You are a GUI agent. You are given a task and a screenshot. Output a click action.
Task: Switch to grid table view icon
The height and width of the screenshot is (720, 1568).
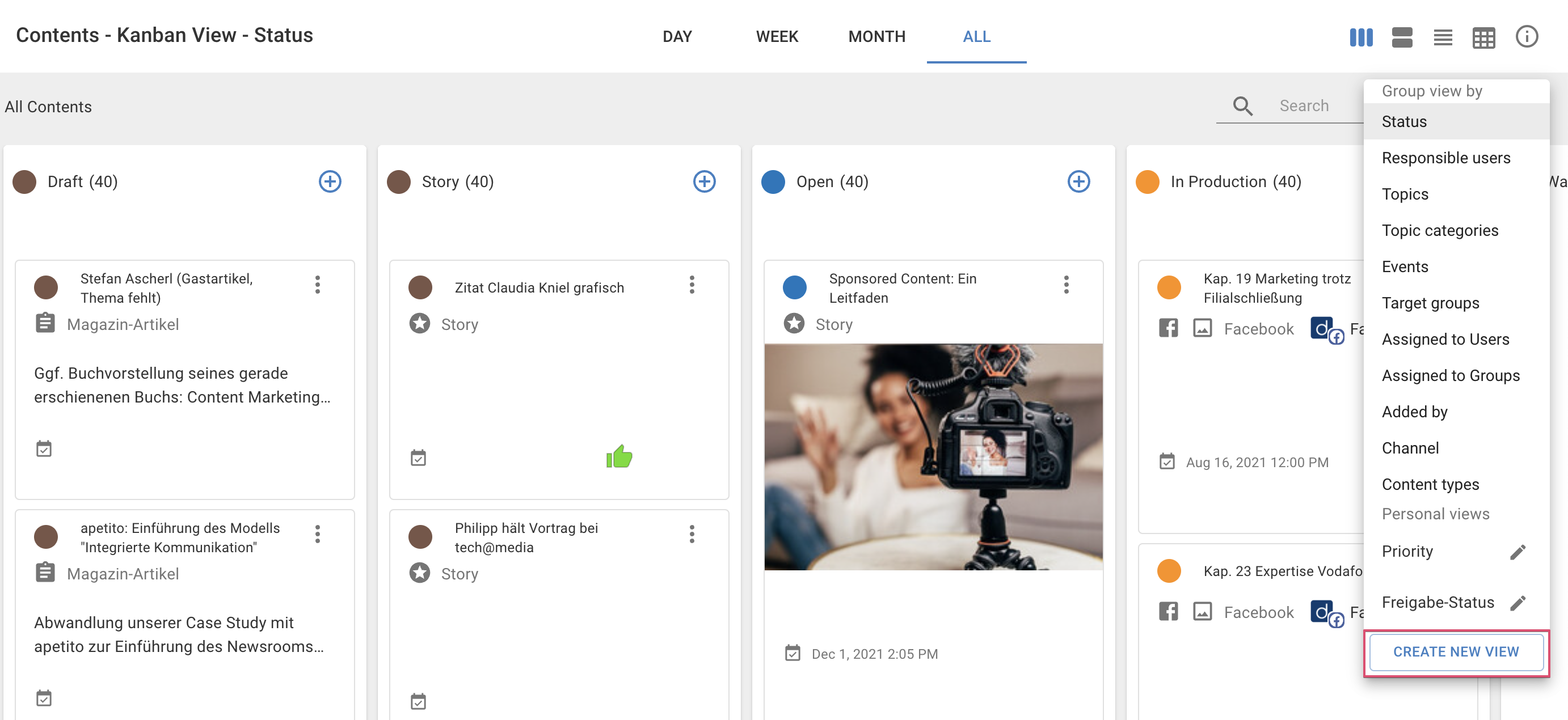point(1483,38)
